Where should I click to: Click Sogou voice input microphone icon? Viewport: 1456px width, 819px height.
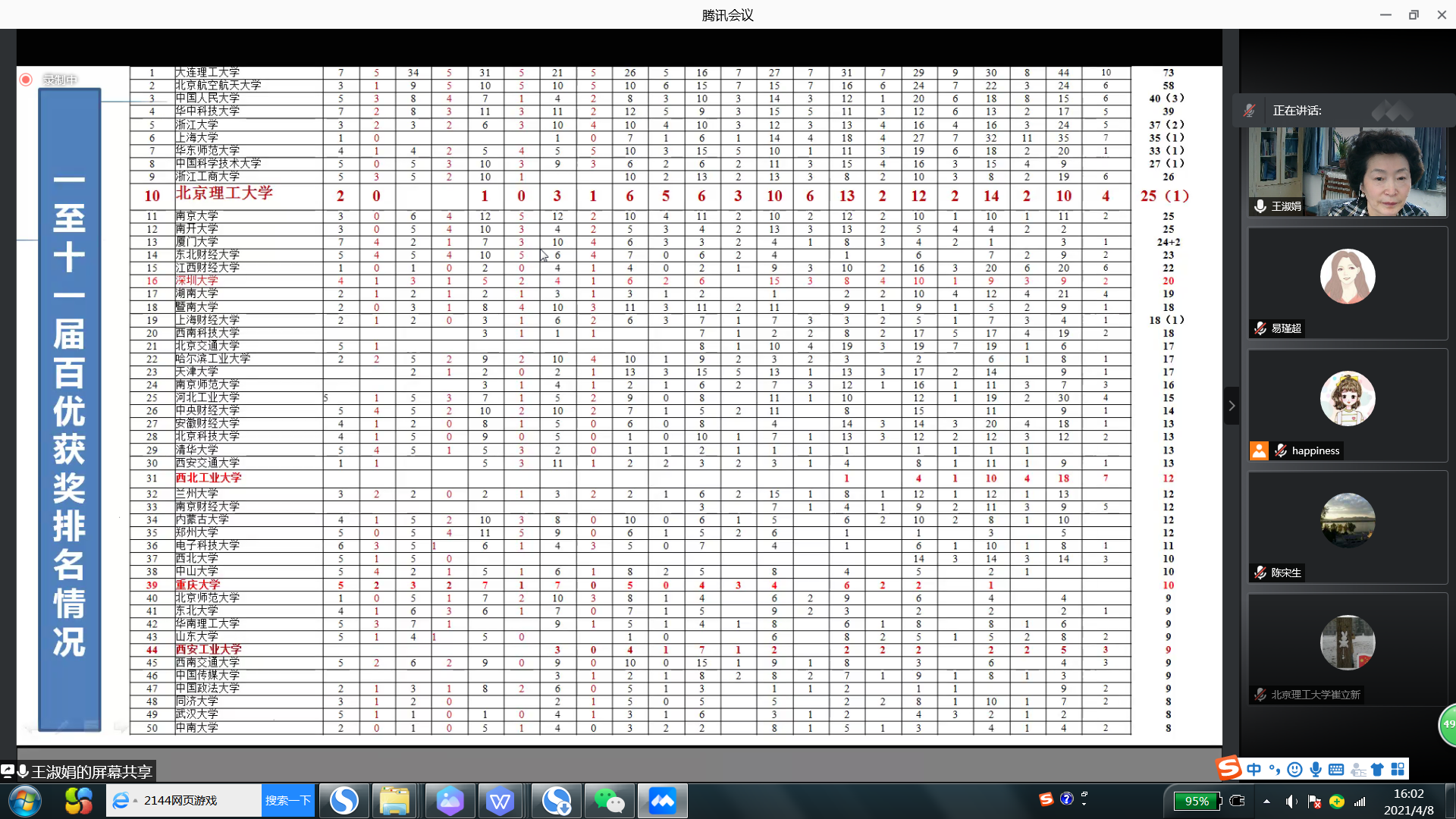click(1316, 770)
